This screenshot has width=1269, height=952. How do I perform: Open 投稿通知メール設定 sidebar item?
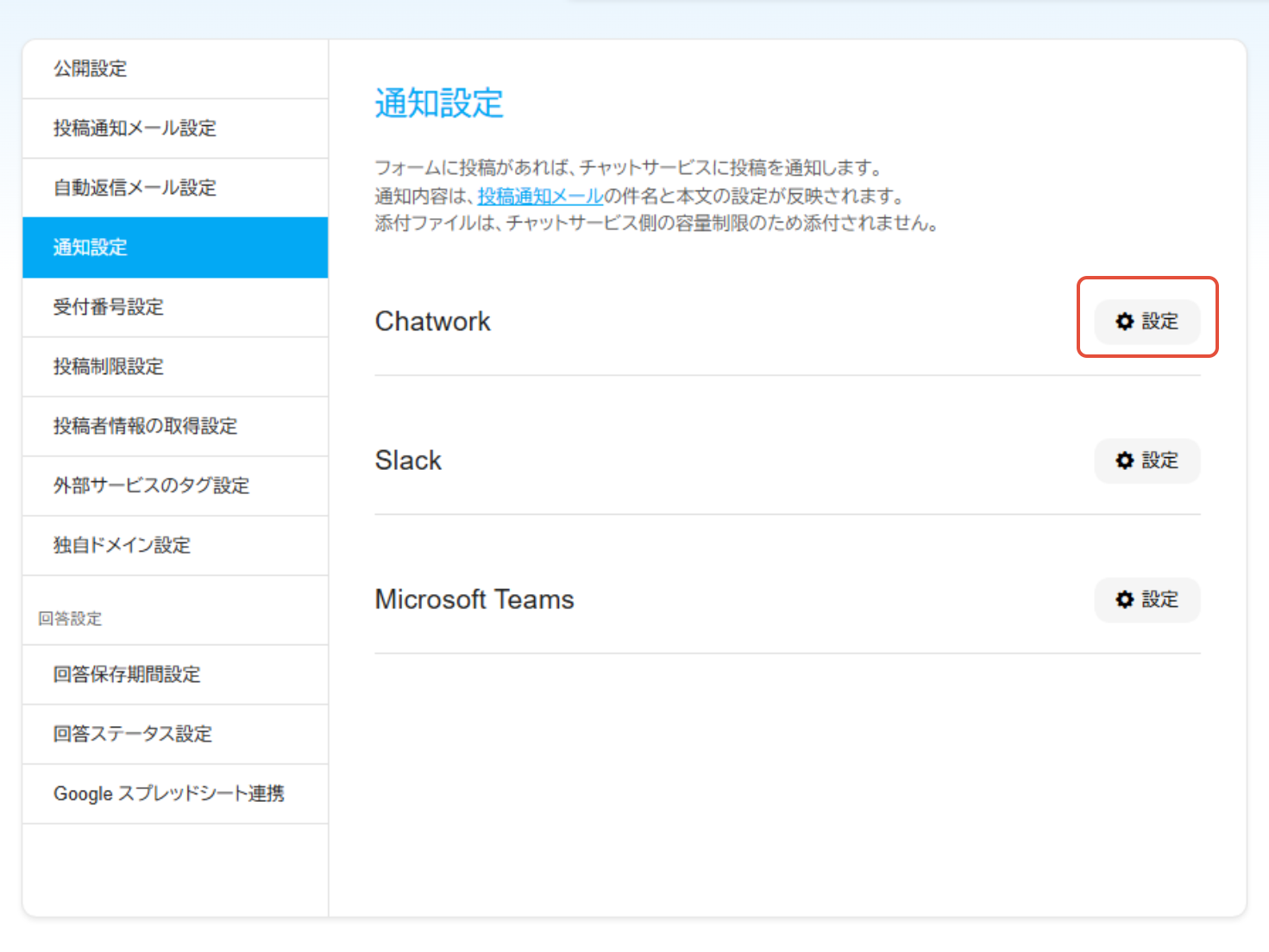click(x=175, y=128)
